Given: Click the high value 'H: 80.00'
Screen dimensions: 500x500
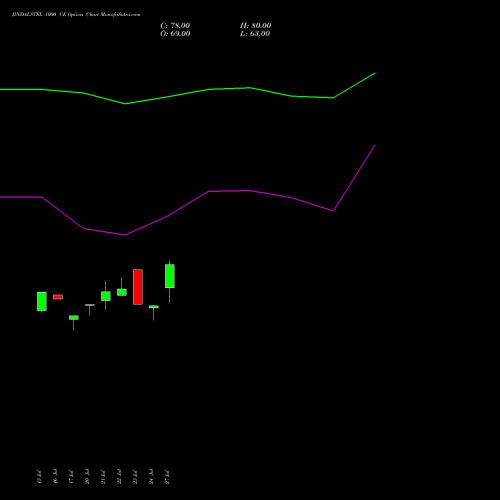Looking at the screenshot, I should (255, 25).
